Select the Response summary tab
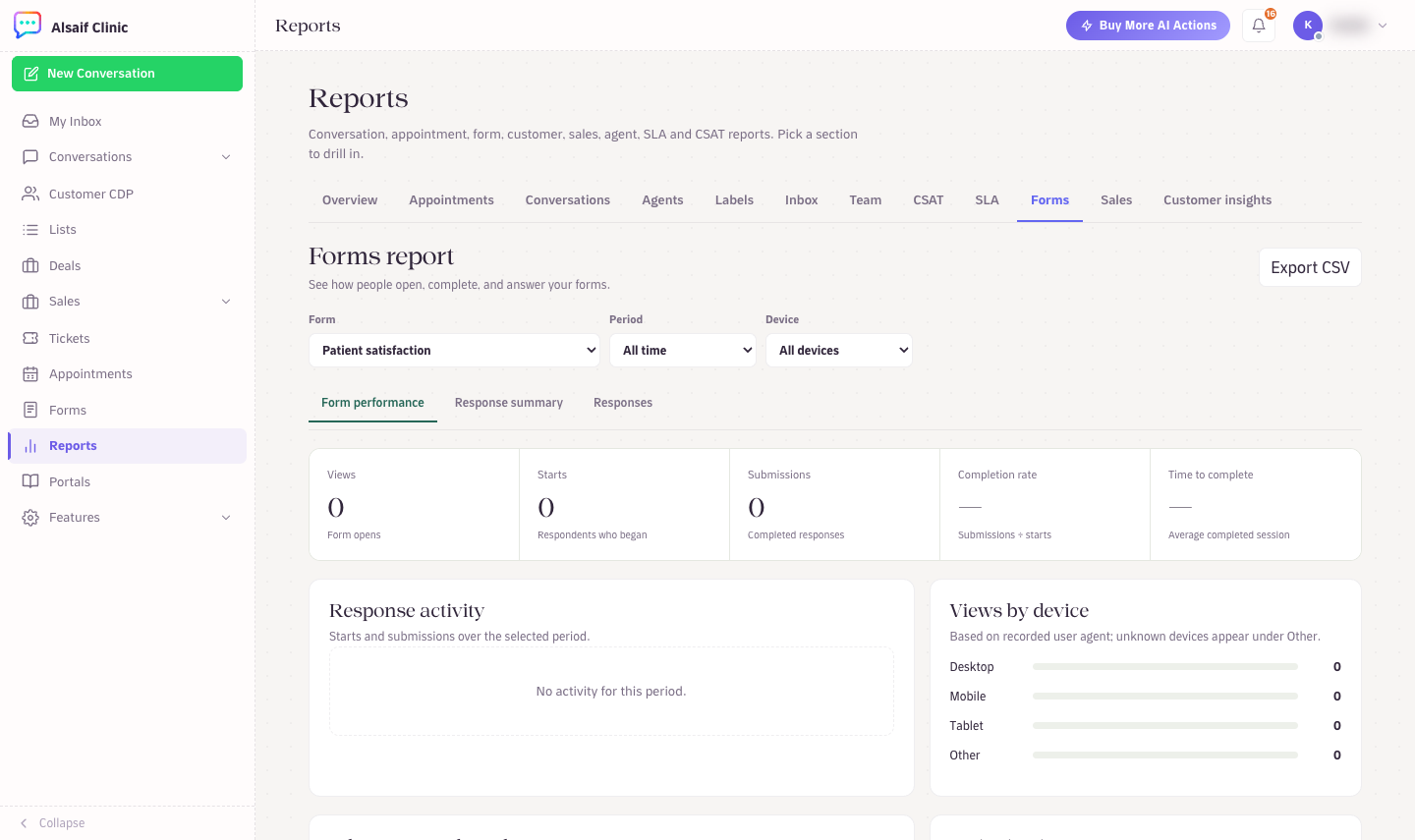The width and height of the screenshot is (1415, 840). point(509,403)
